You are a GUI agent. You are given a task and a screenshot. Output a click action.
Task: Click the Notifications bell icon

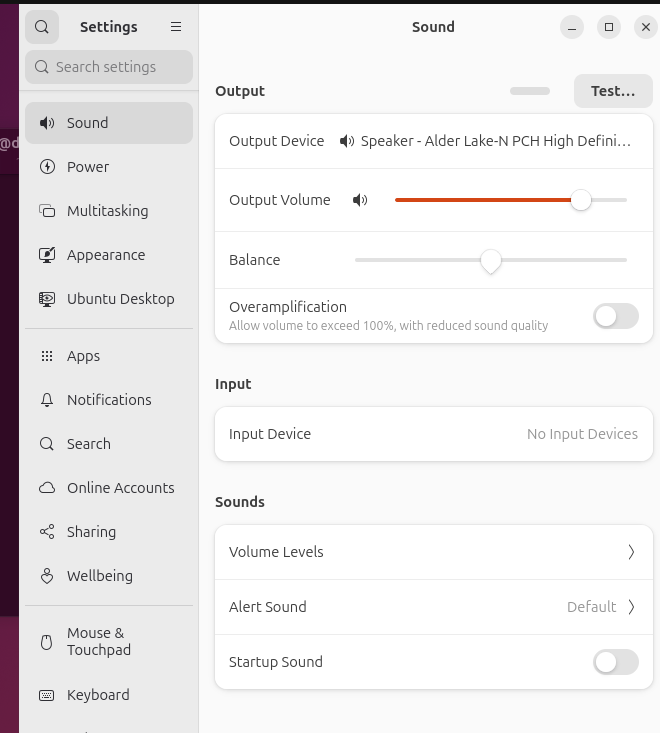click(47, 400)
